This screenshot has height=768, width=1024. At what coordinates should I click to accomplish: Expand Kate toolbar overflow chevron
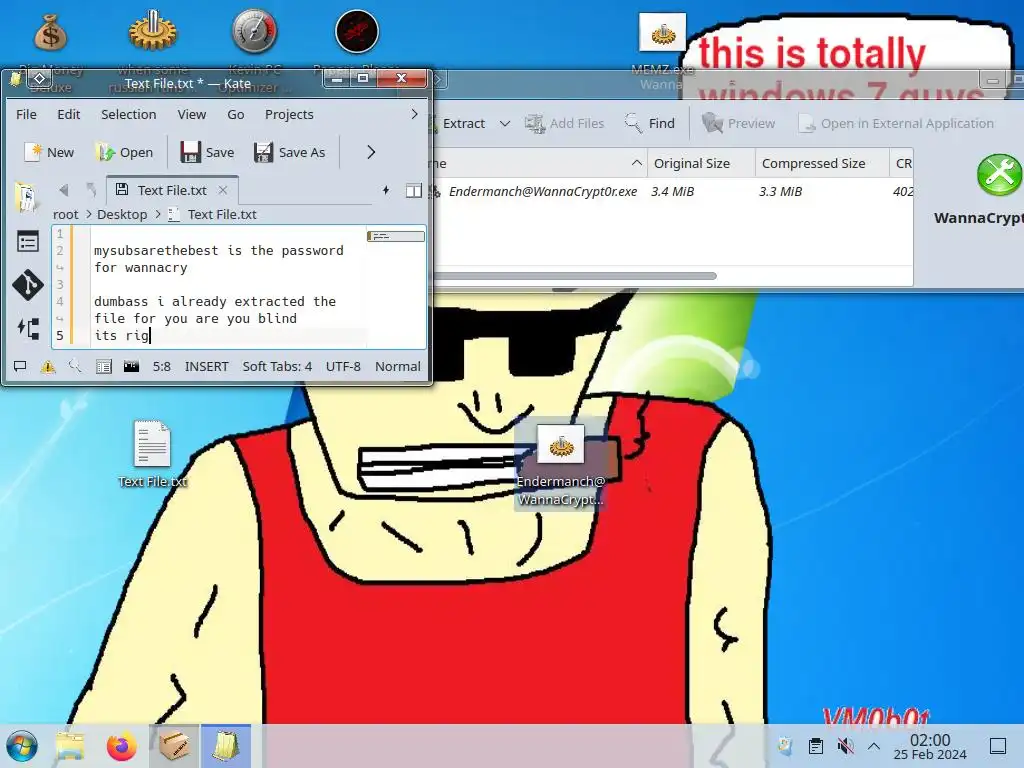point(371,152)
